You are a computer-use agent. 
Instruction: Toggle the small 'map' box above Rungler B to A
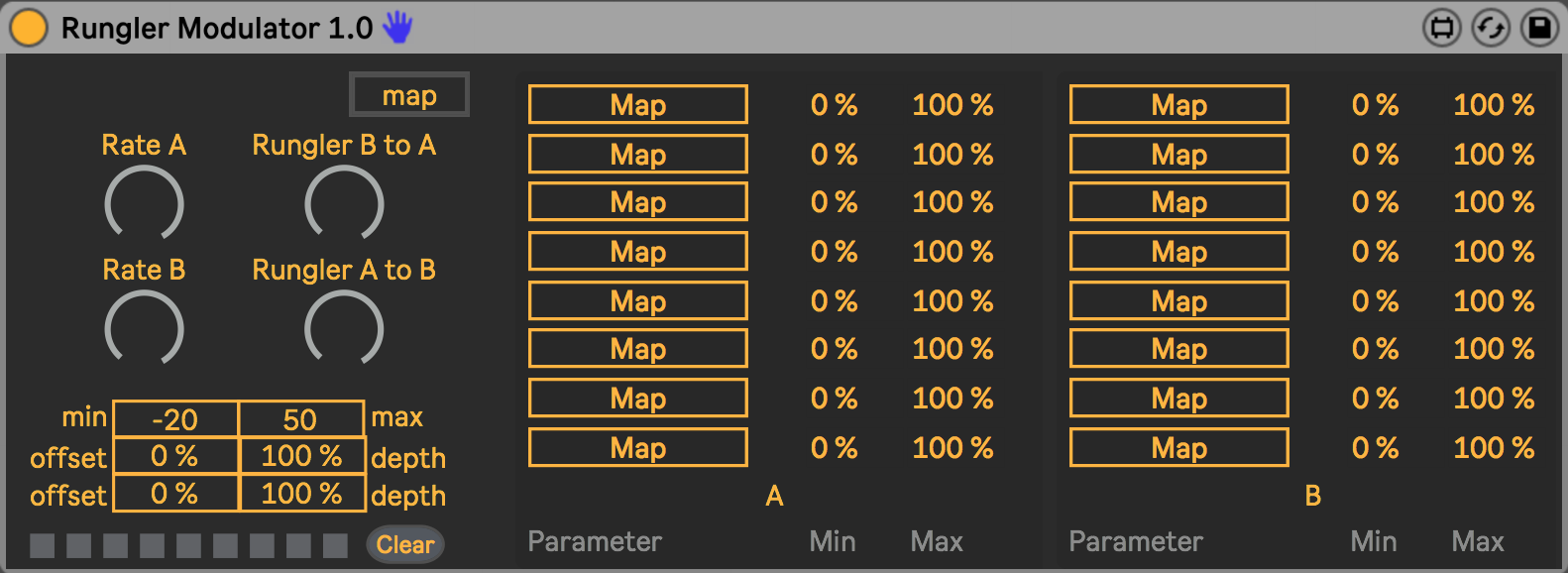coord(409,95)
